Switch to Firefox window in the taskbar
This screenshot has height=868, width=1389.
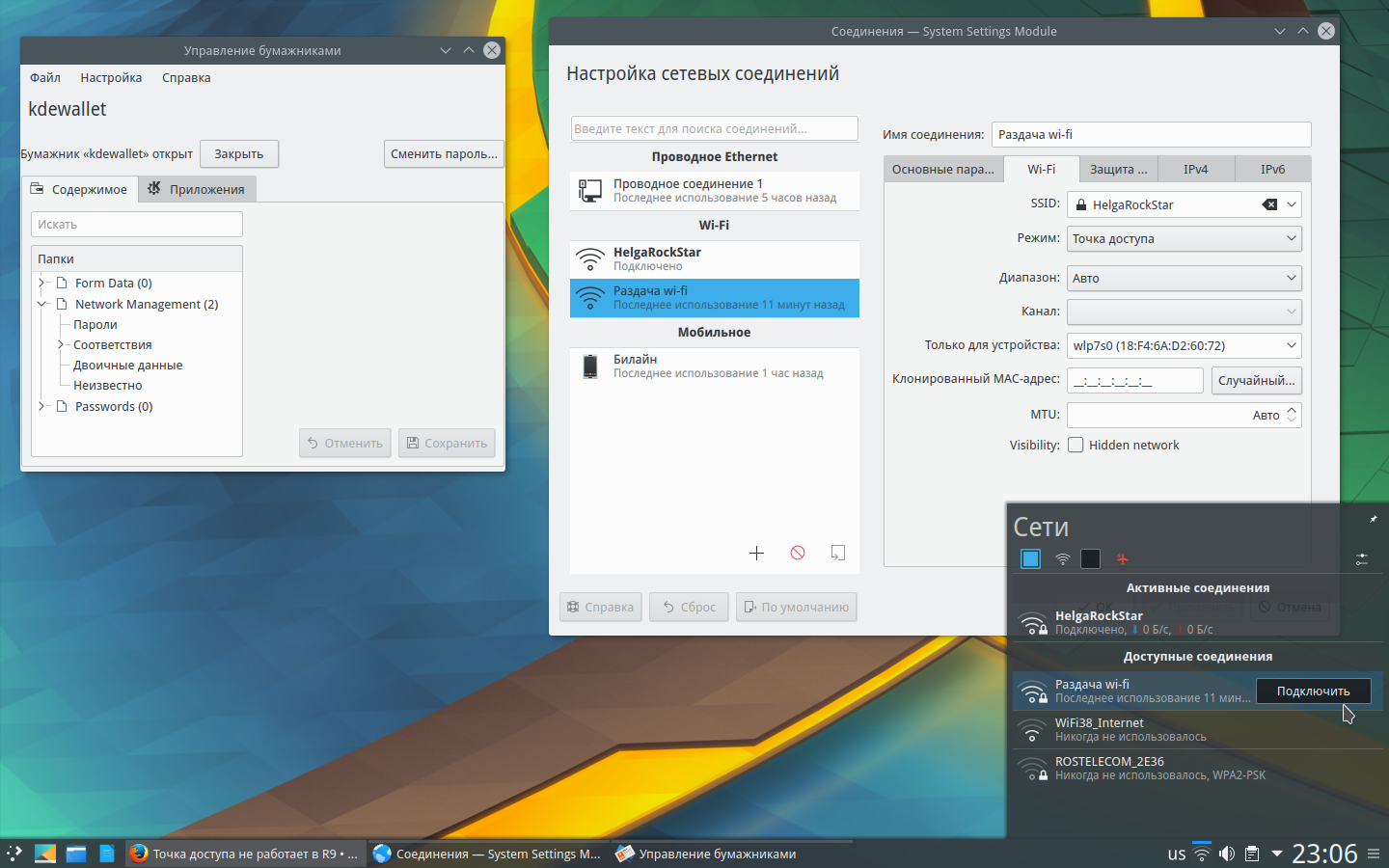click(246, 854)
